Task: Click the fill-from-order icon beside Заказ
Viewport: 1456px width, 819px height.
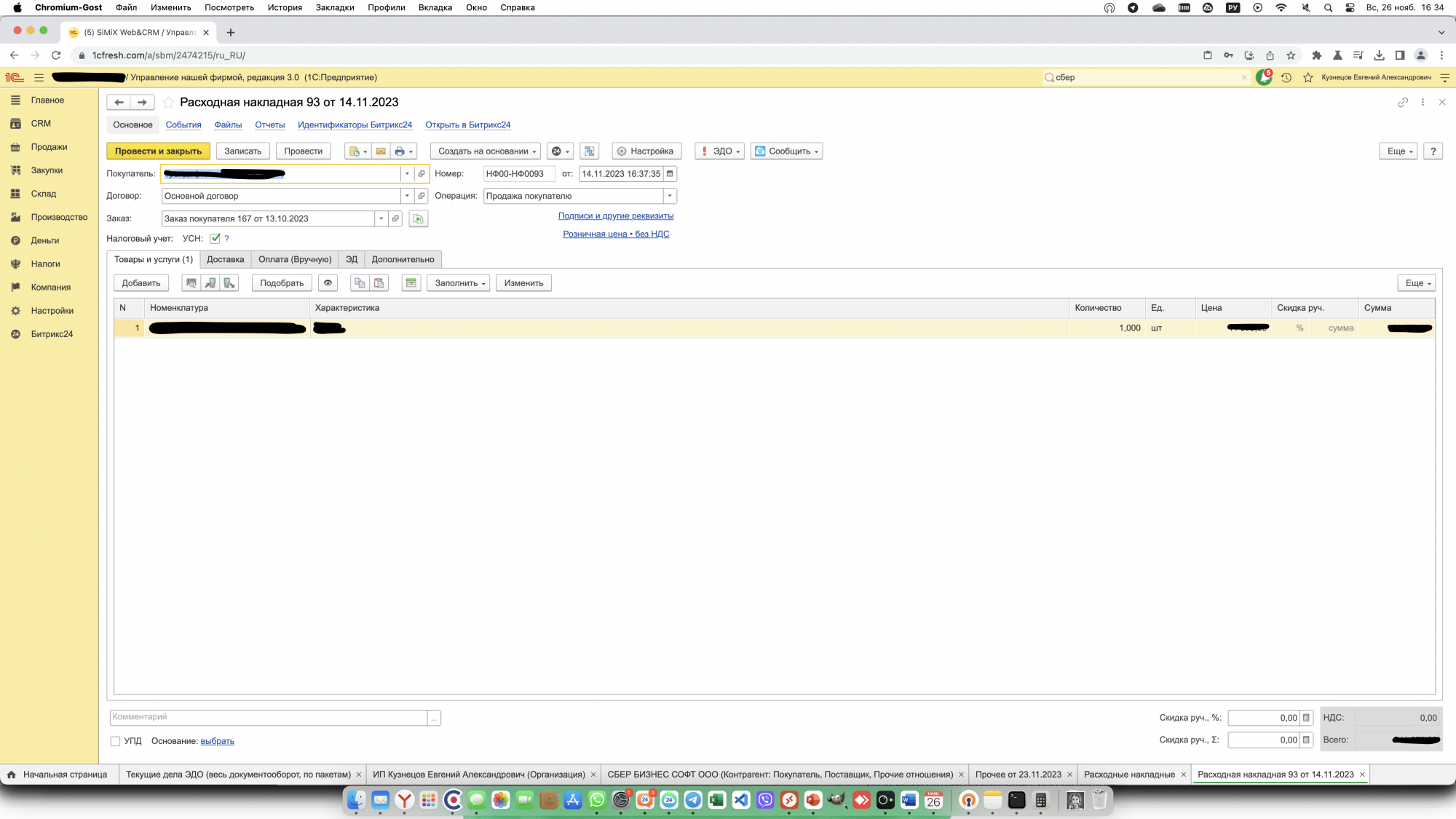Action: 418,218
